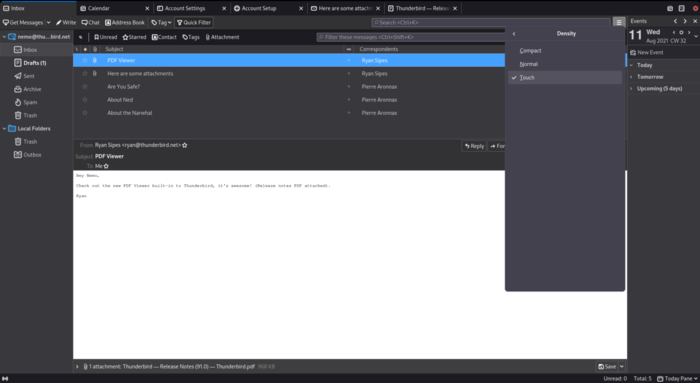Click the New Event button
Screen dimensions: 700x383
coord(647,53)
